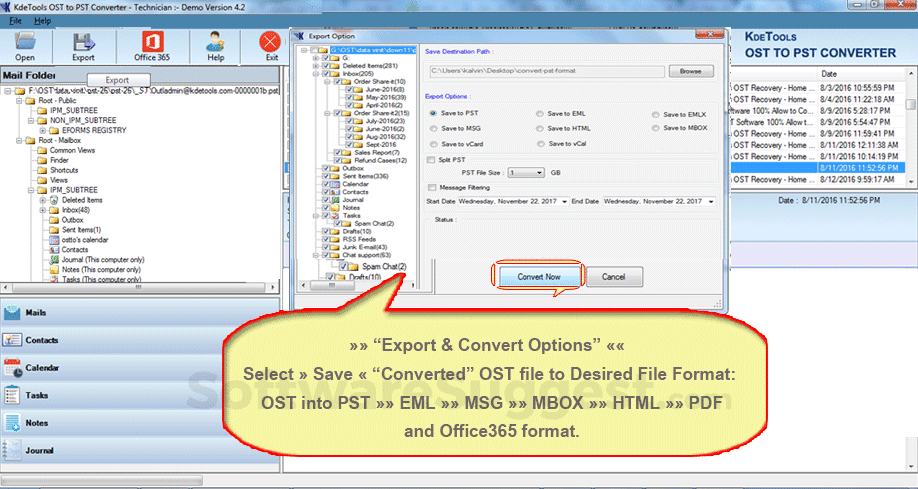Viewport: 918px width, 489px height.
Task: Click the Inbox(48) folder icon
Action: [54, 210]
